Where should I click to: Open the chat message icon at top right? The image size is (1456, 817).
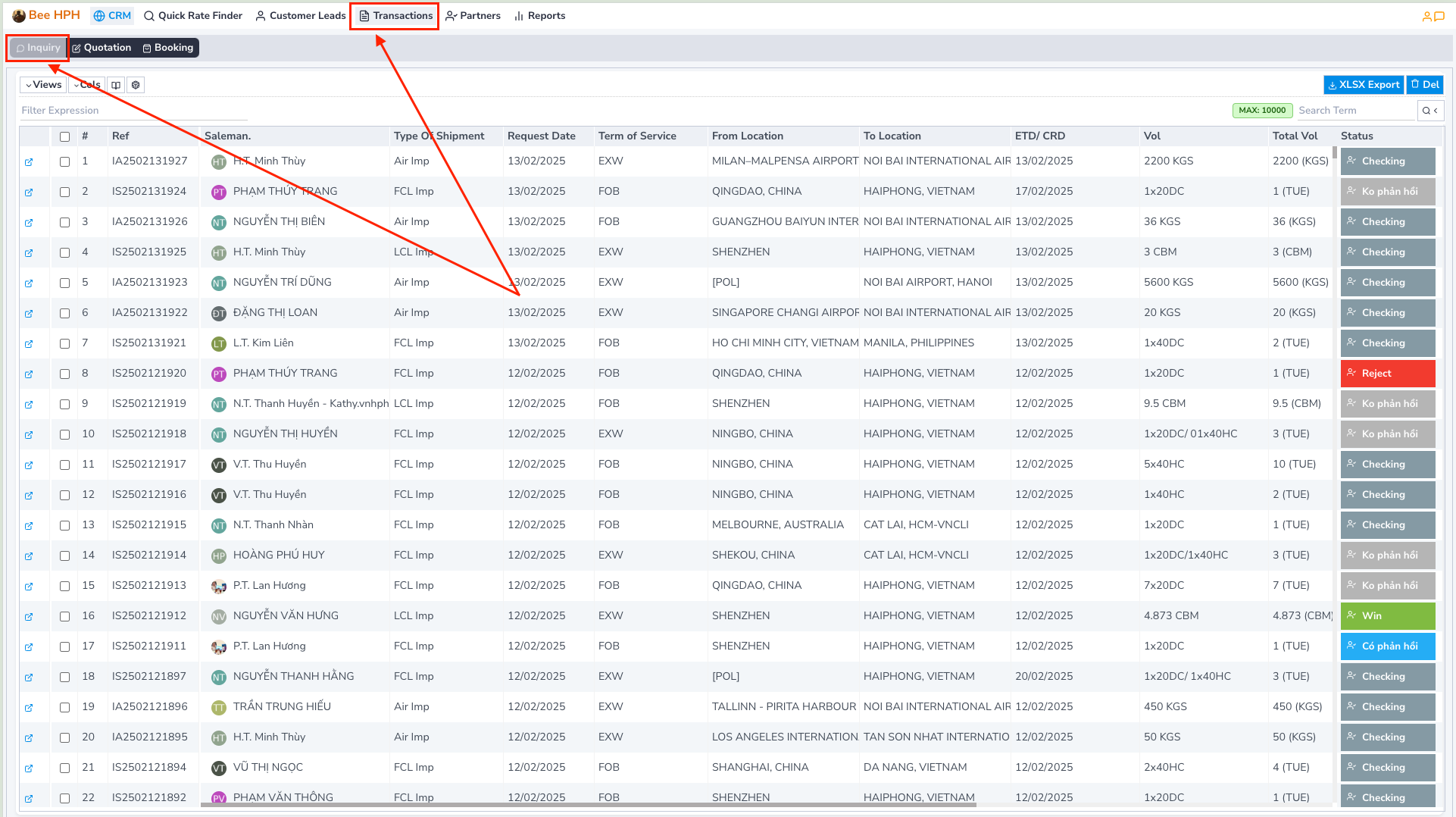pos(1439,16)
